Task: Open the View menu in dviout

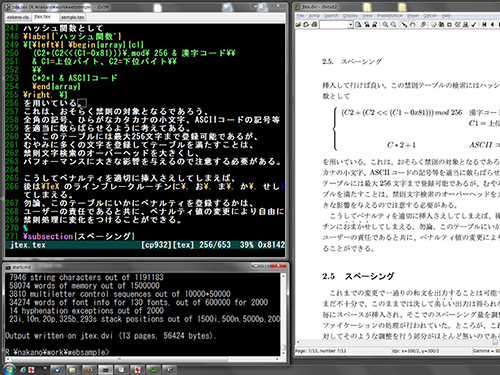Action: pos(367,16)
